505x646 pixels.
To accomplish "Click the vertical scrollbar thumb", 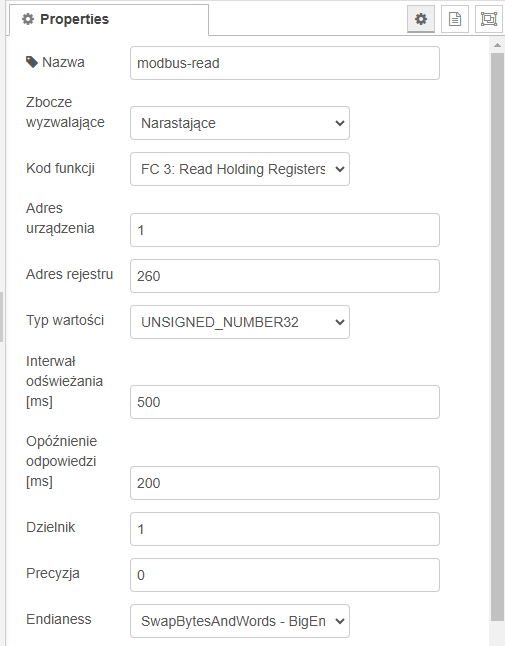I will click(497, 337).
